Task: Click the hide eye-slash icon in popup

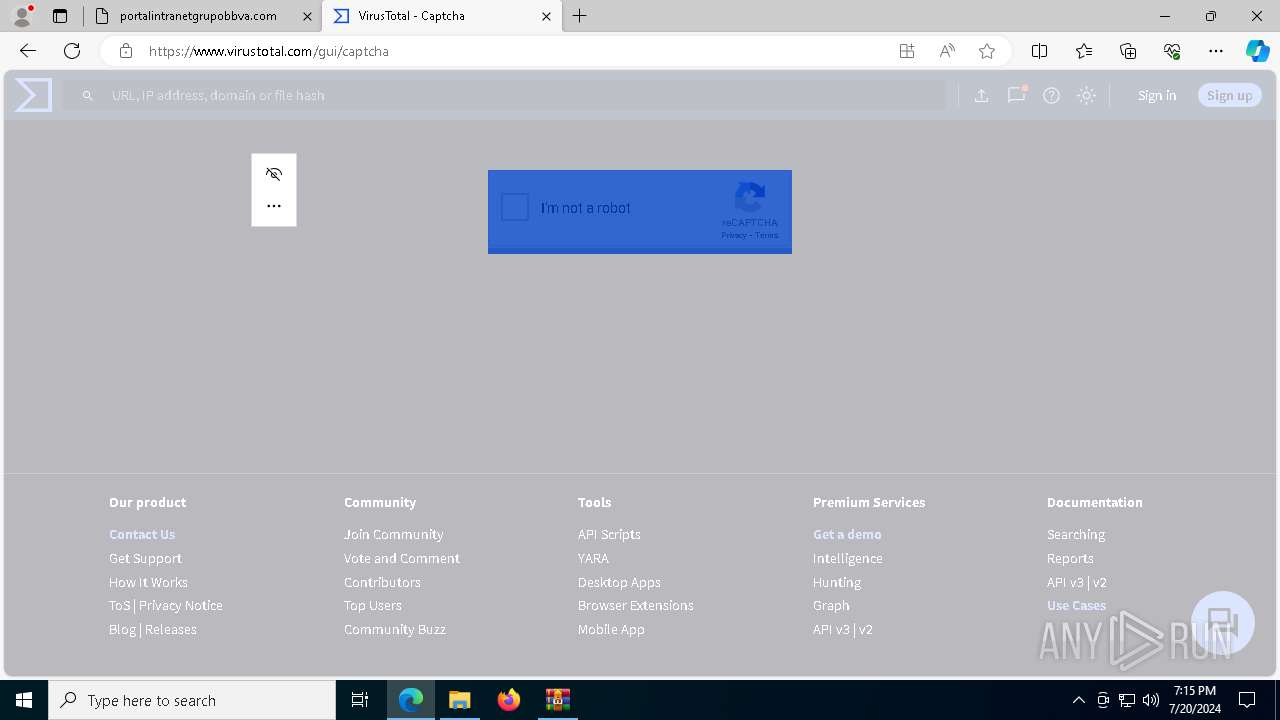Action: pos(274,174)
